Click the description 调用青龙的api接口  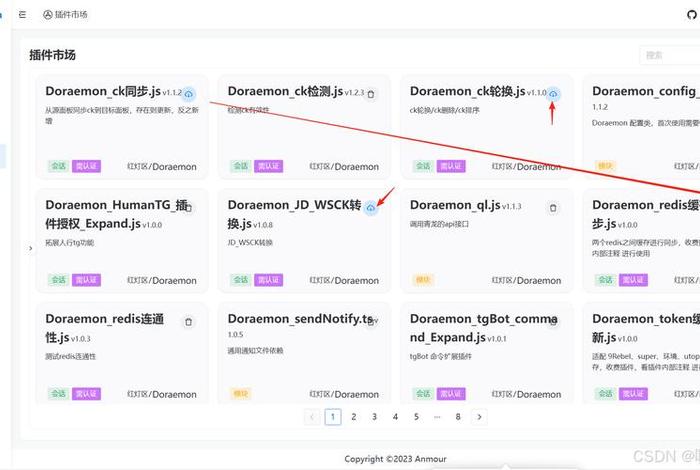[439, 224]
